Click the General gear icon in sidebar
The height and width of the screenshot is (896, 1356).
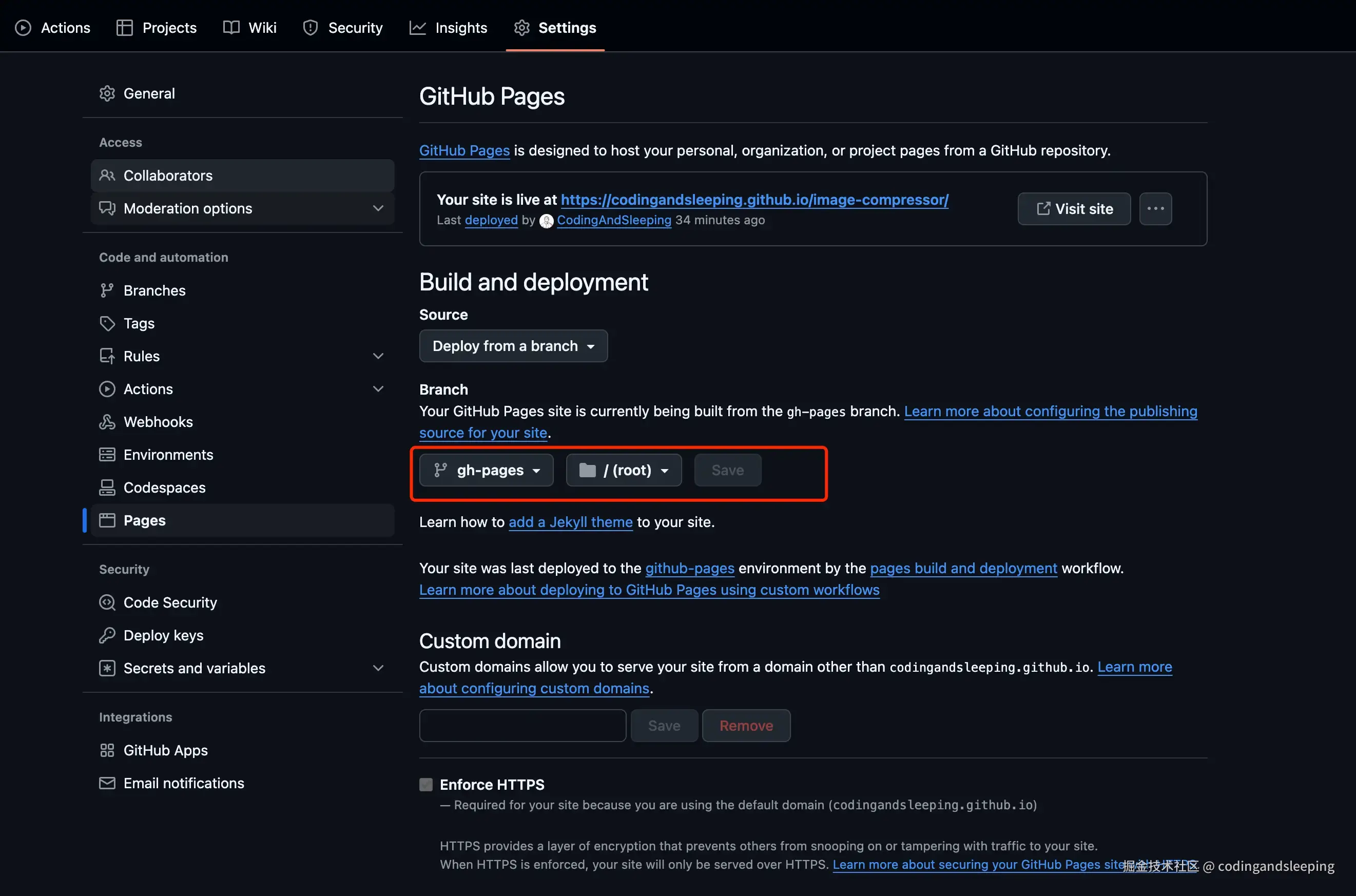pyautogui.click(x=107, y=93)
